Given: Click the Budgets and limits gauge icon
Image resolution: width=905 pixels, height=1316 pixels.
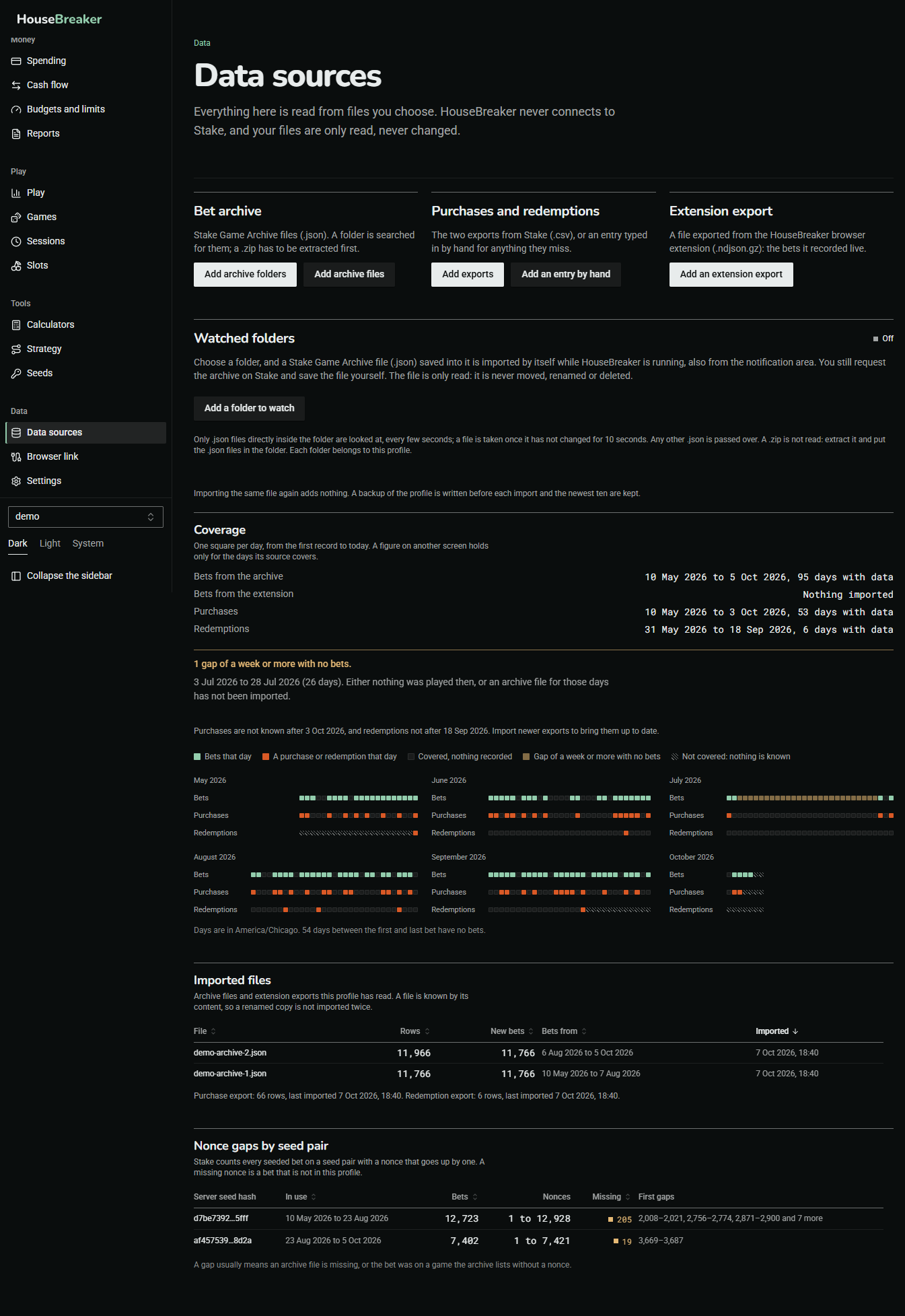Looking at the screenshot, I should 16,110.
